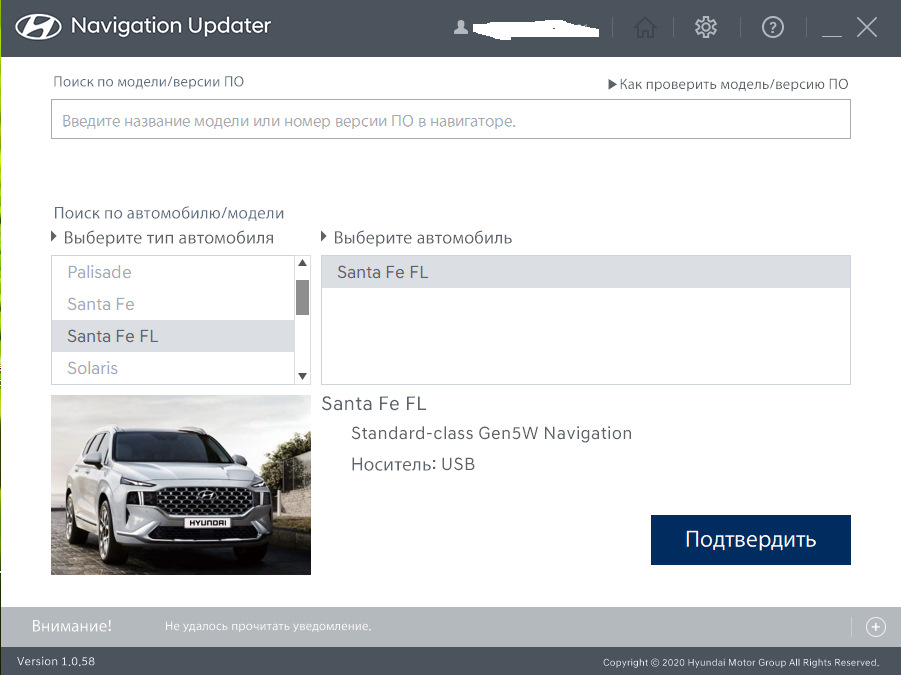
Task: Click the vehicle type list scrollbar thumb
Action: pyautogui.click(x=302, y=298)
